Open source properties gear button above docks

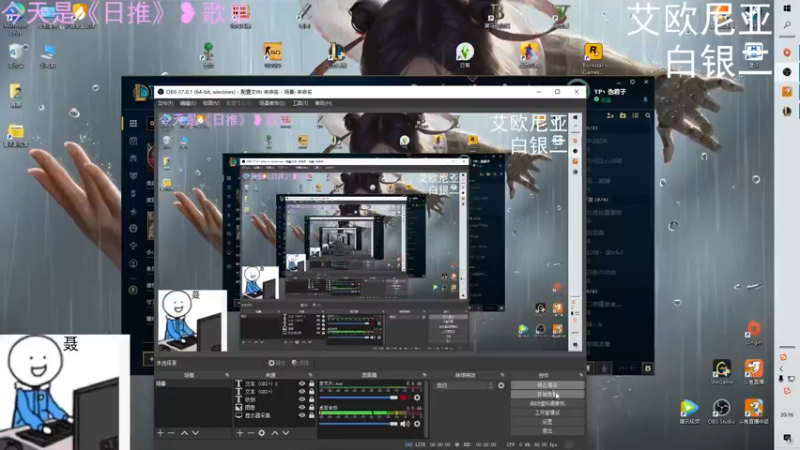pyautogui.click(x=277, y=363)
